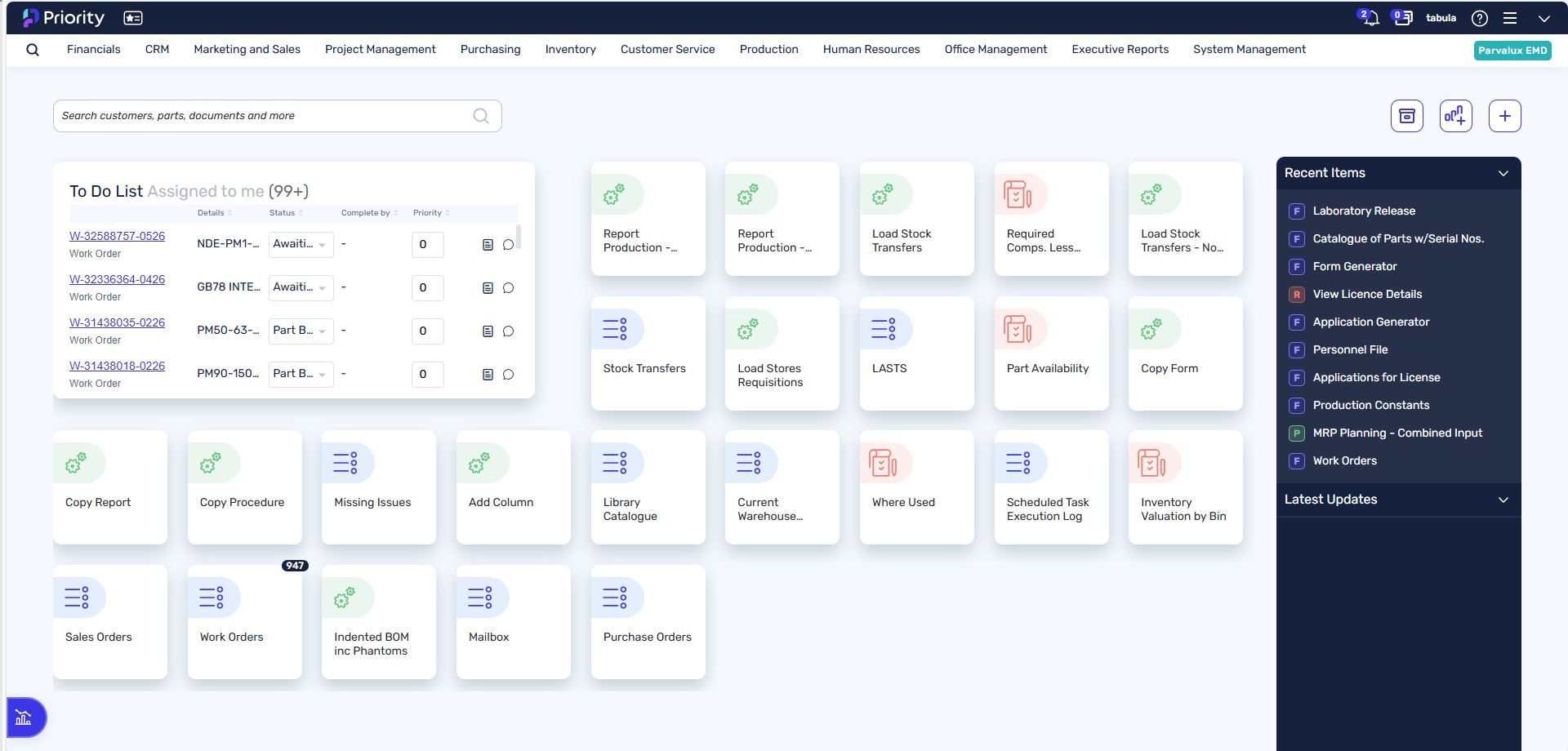Open the Inventory menu
Viewport: 1568px width, 751px height.
tap(571, 50)
